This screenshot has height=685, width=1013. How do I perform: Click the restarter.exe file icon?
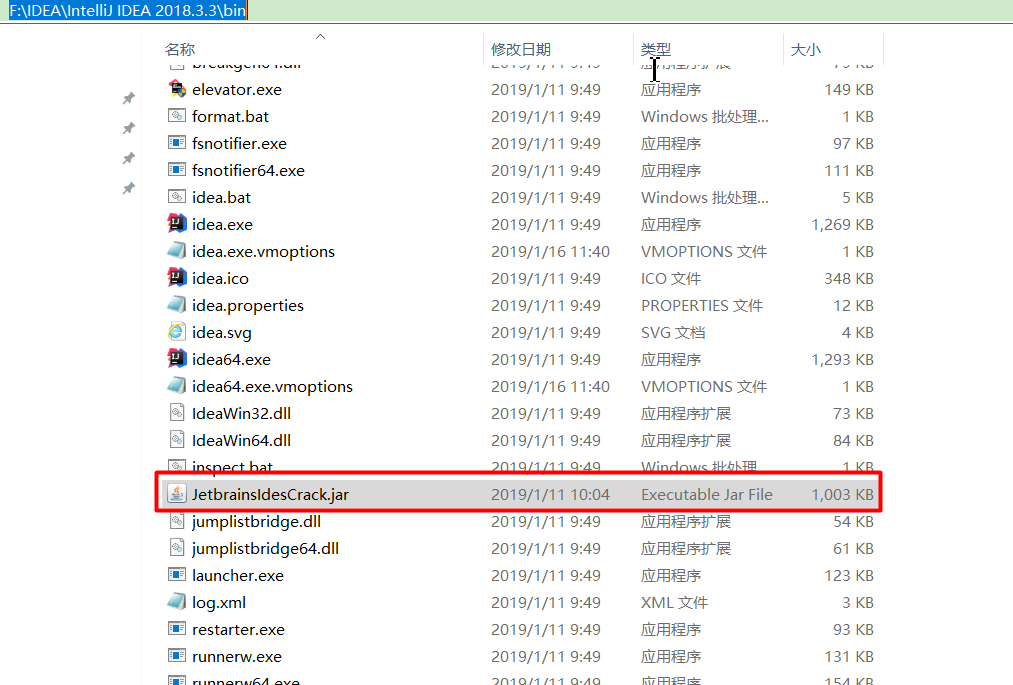click(x=177, y=629)
